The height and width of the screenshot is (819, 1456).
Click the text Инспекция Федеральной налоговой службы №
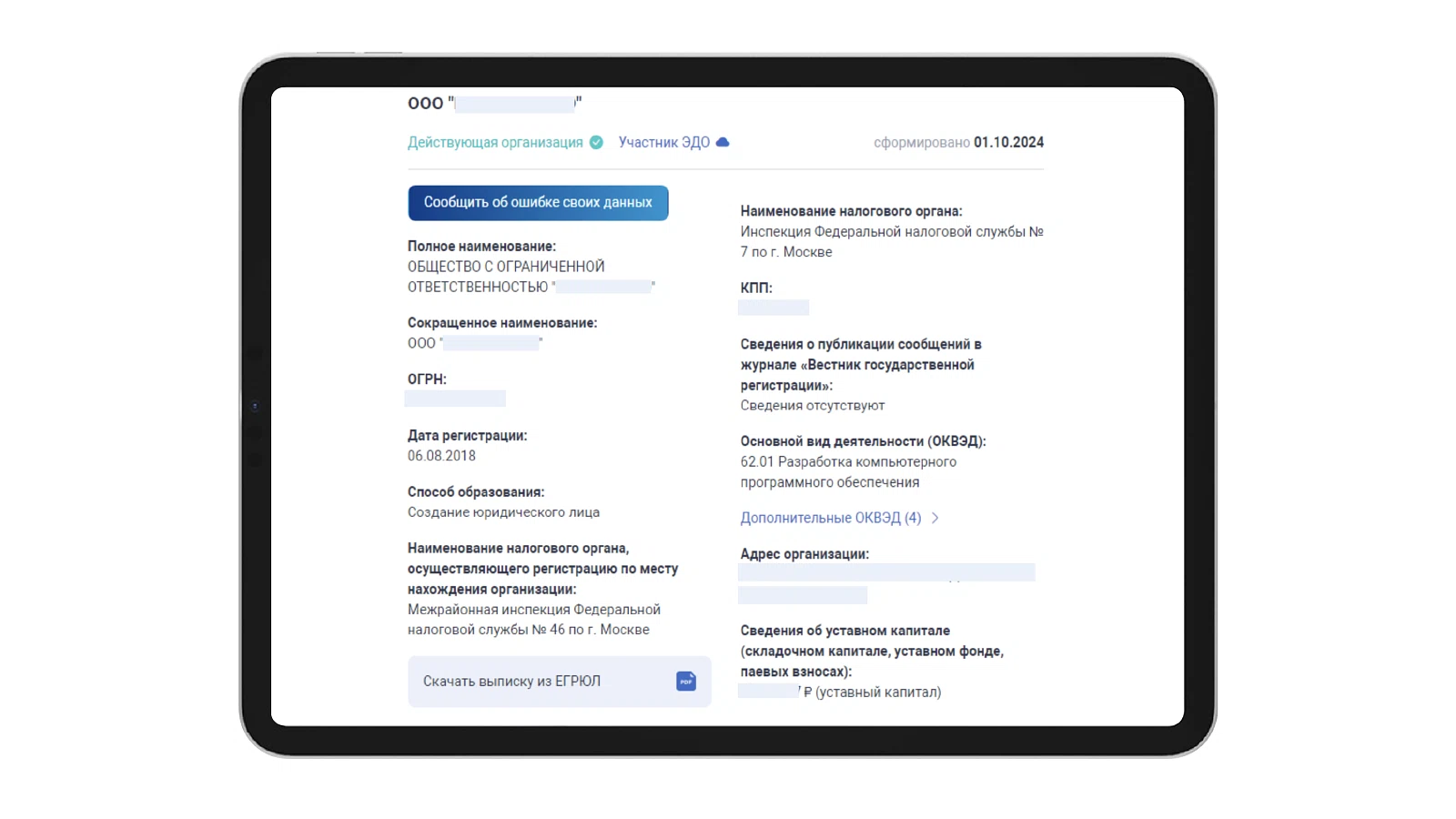(892, 232)
